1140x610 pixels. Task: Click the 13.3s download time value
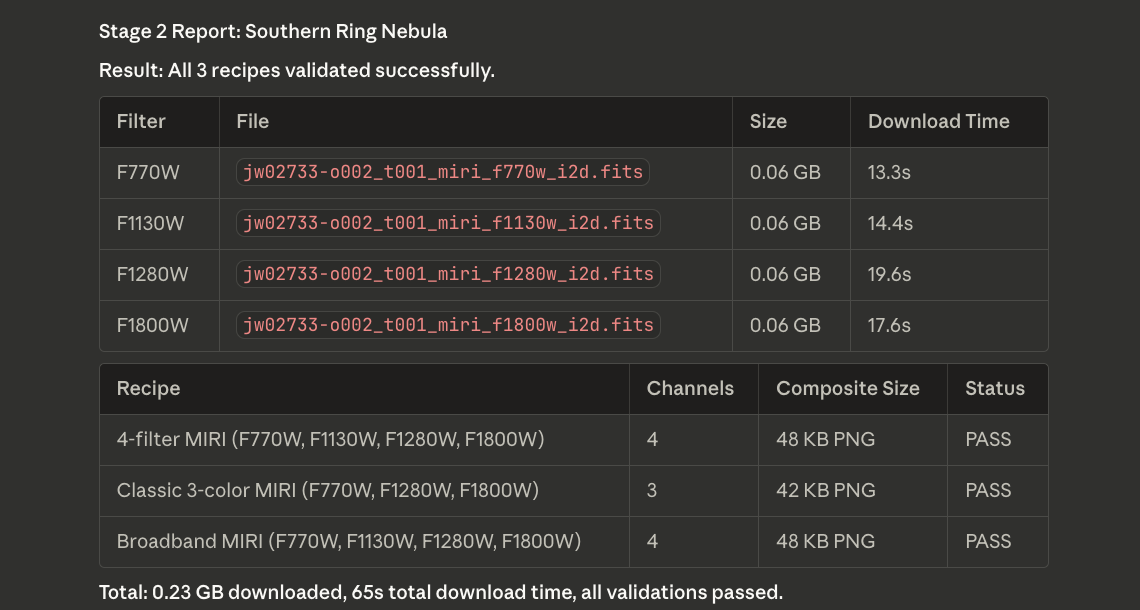(x=889, y=172)
